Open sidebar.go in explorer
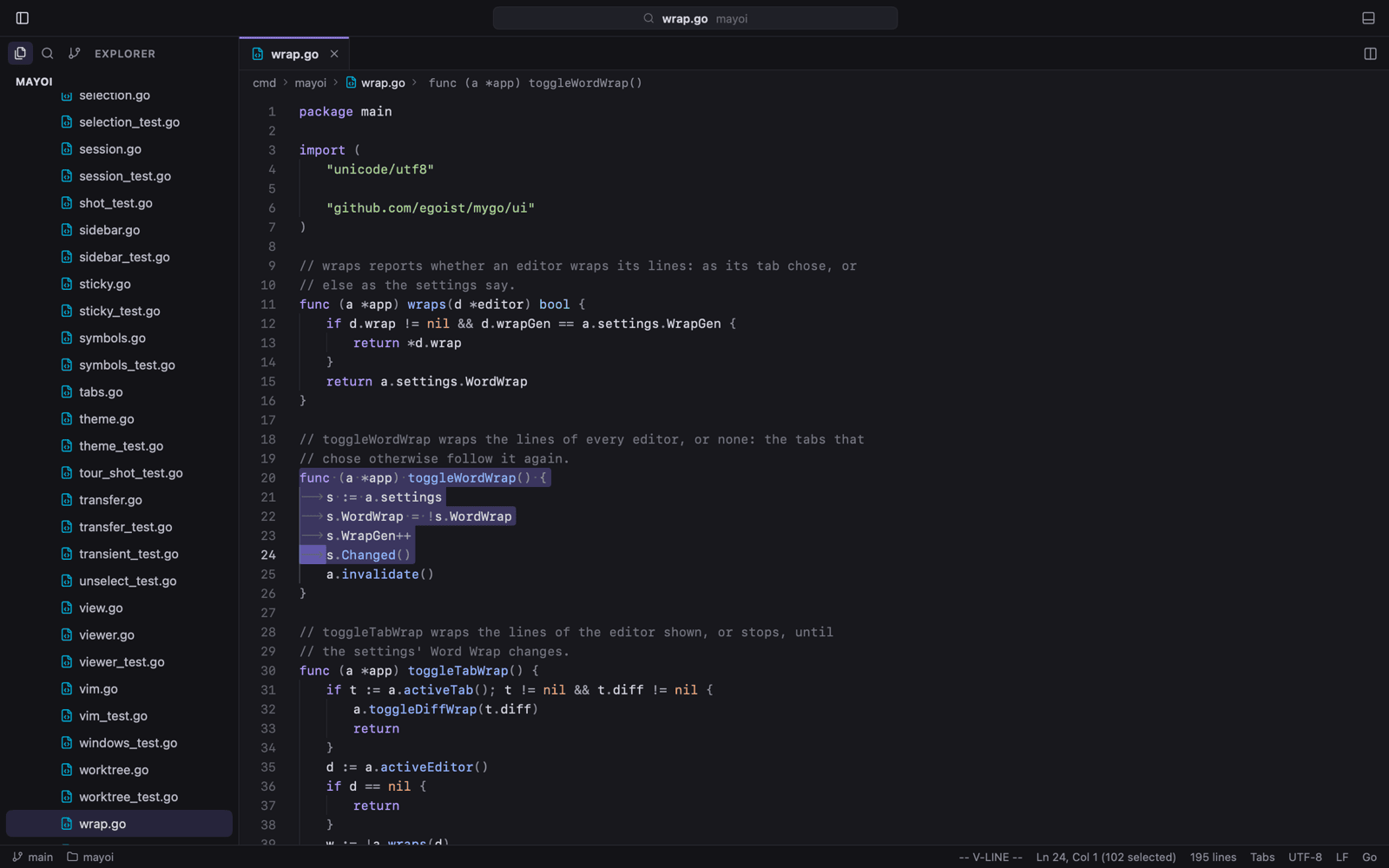 pyautogui.click(x=119, y=230)
